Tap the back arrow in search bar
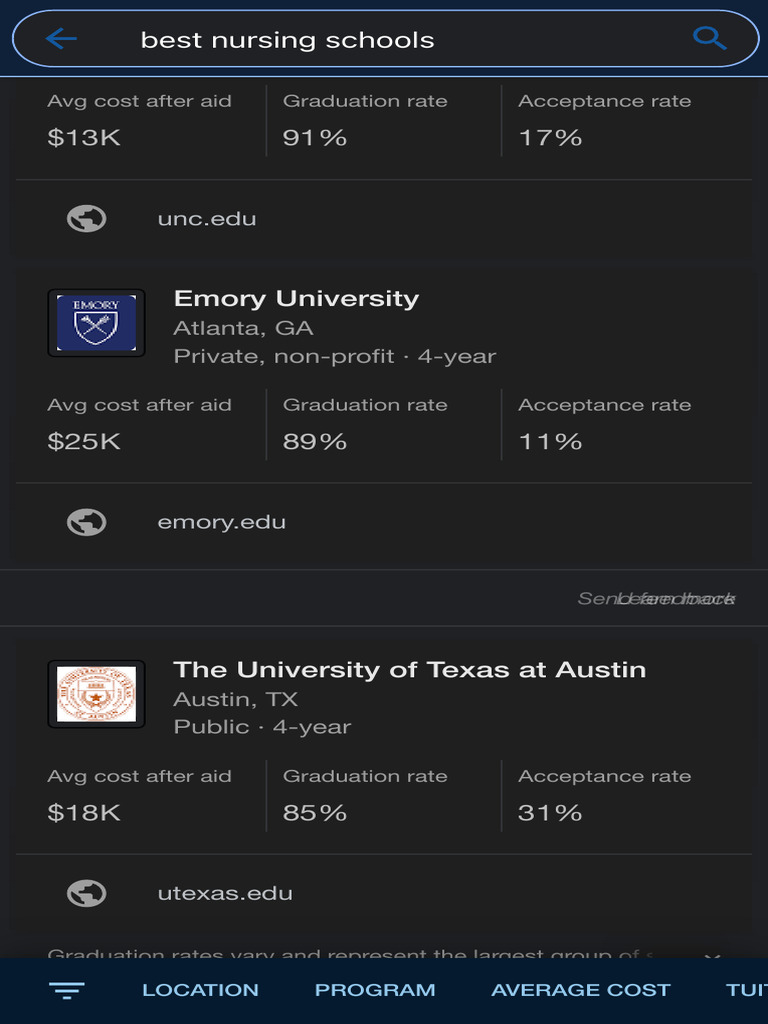Image resolution: width=768 pixels, height=1024 pixels. click(61, 39)
